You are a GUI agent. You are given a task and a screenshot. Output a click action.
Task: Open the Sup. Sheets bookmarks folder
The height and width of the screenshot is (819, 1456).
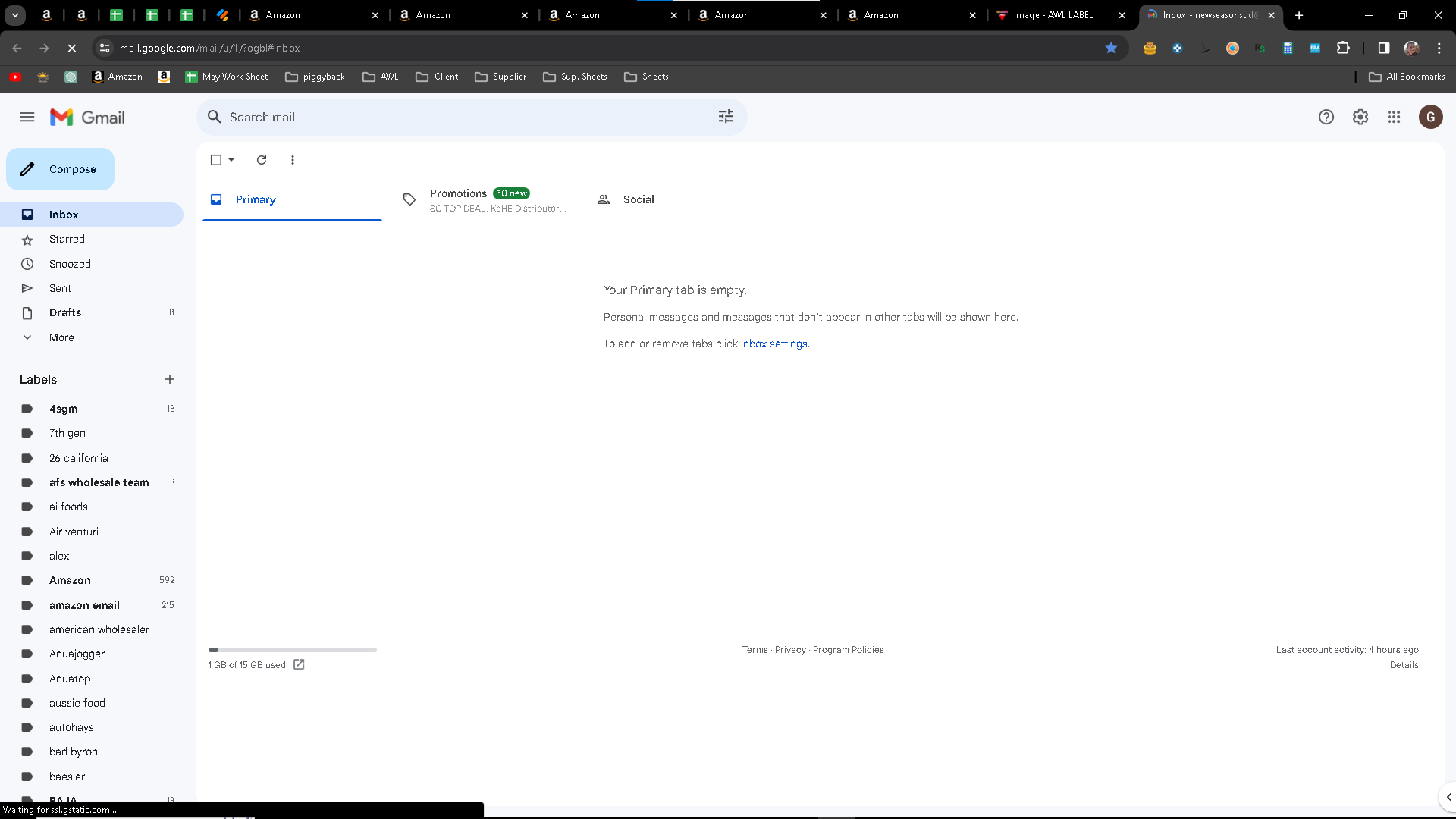(576, 77)
